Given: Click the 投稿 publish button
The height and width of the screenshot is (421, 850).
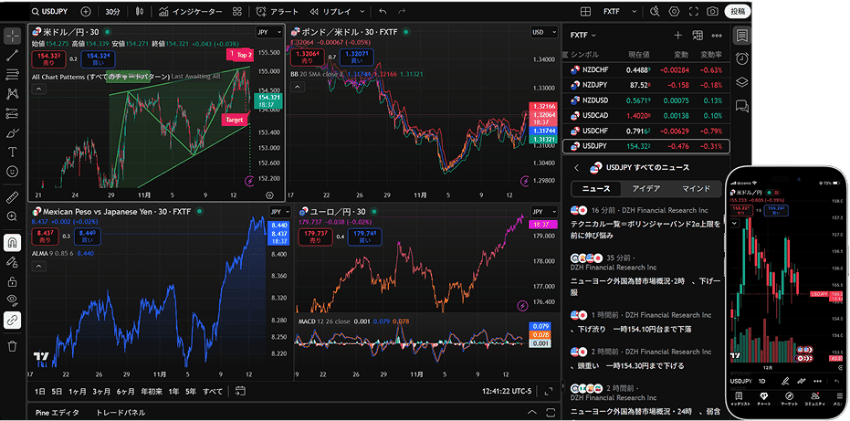Looking at the screenshot, I should pos(737,11).
